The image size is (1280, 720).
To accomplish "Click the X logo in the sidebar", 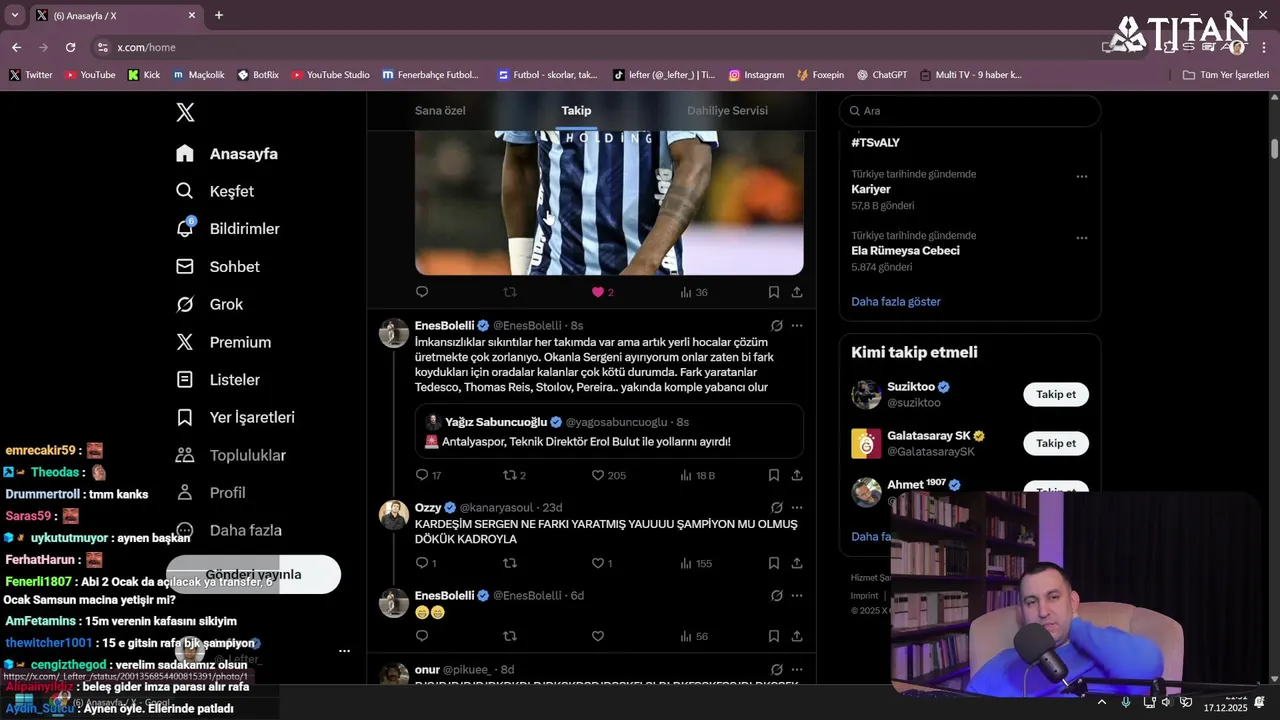I will point(185,112).
